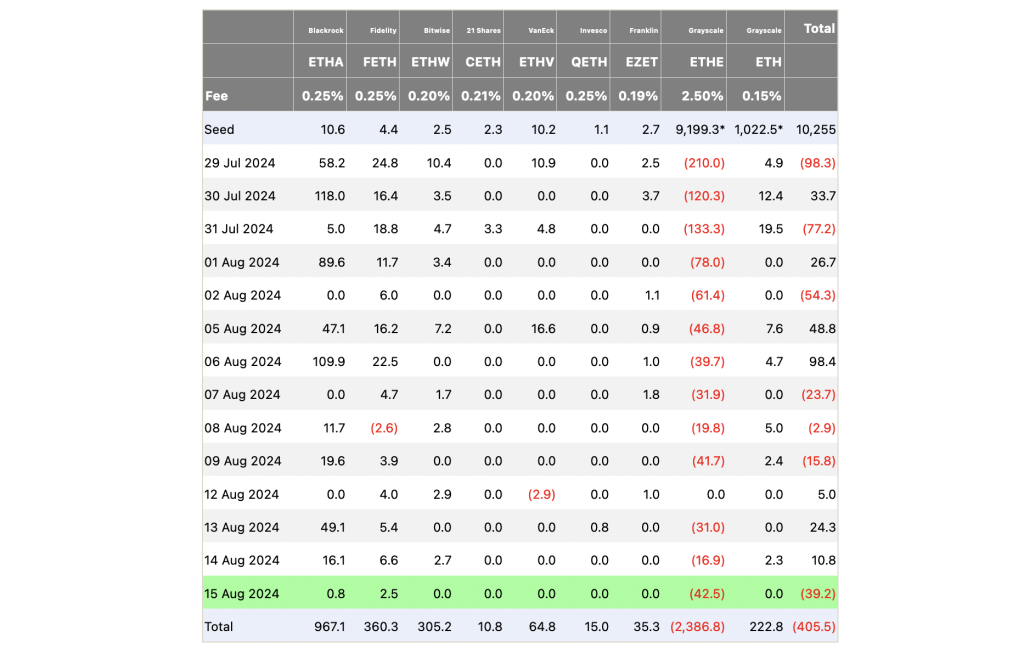1024x653 pixels.
Task: Click the 1,022.5* seed value
Action: coord(758,129)
